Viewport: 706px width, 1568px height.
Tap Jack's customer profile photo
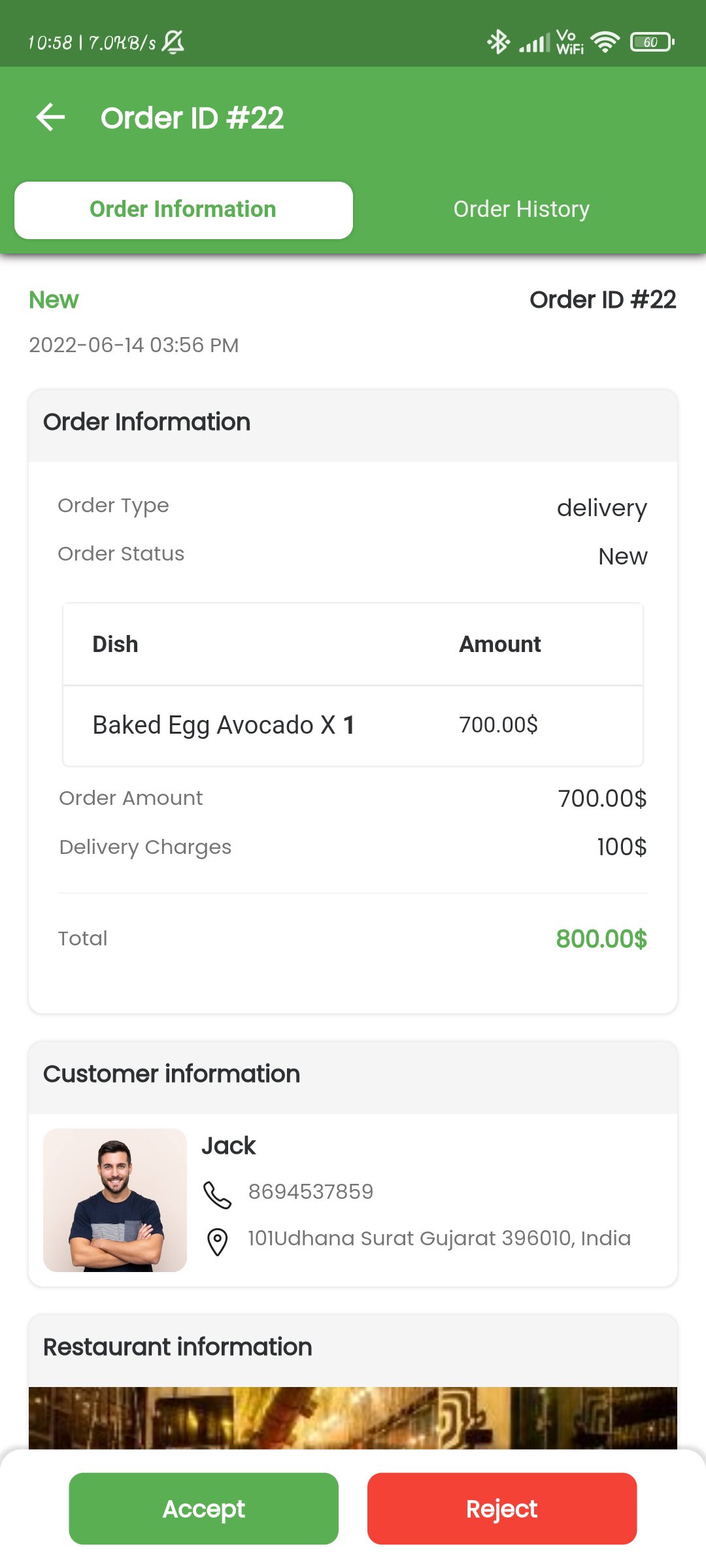coord(115,1200)
